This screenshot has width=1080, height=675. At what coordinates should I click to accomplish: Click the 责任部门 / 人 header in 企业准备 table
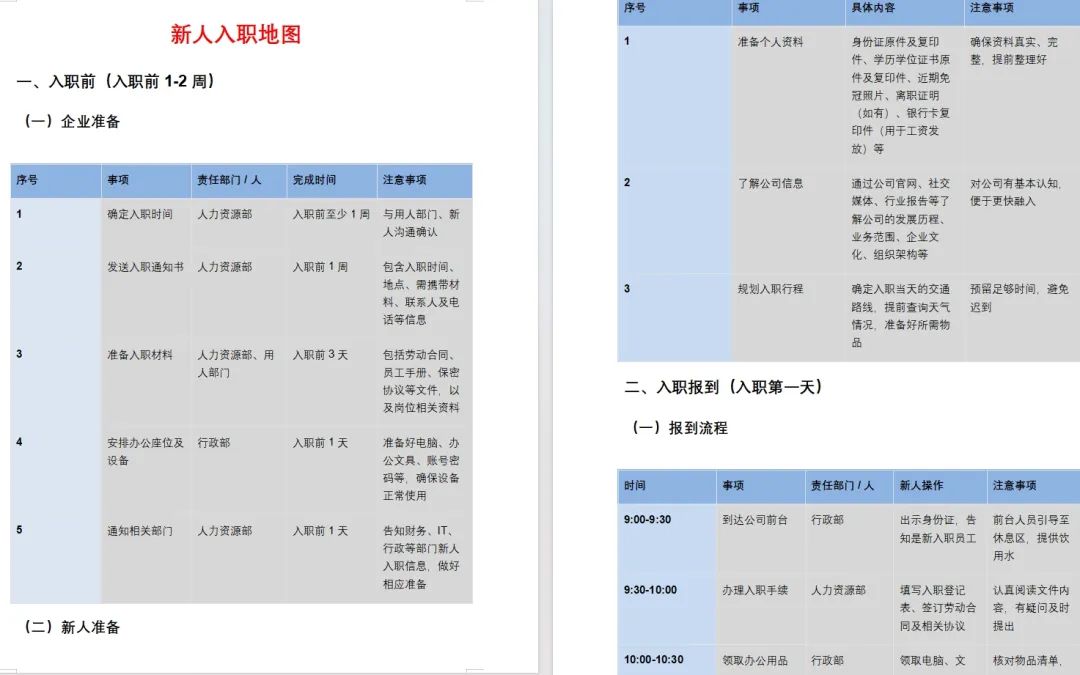[229, 180]
